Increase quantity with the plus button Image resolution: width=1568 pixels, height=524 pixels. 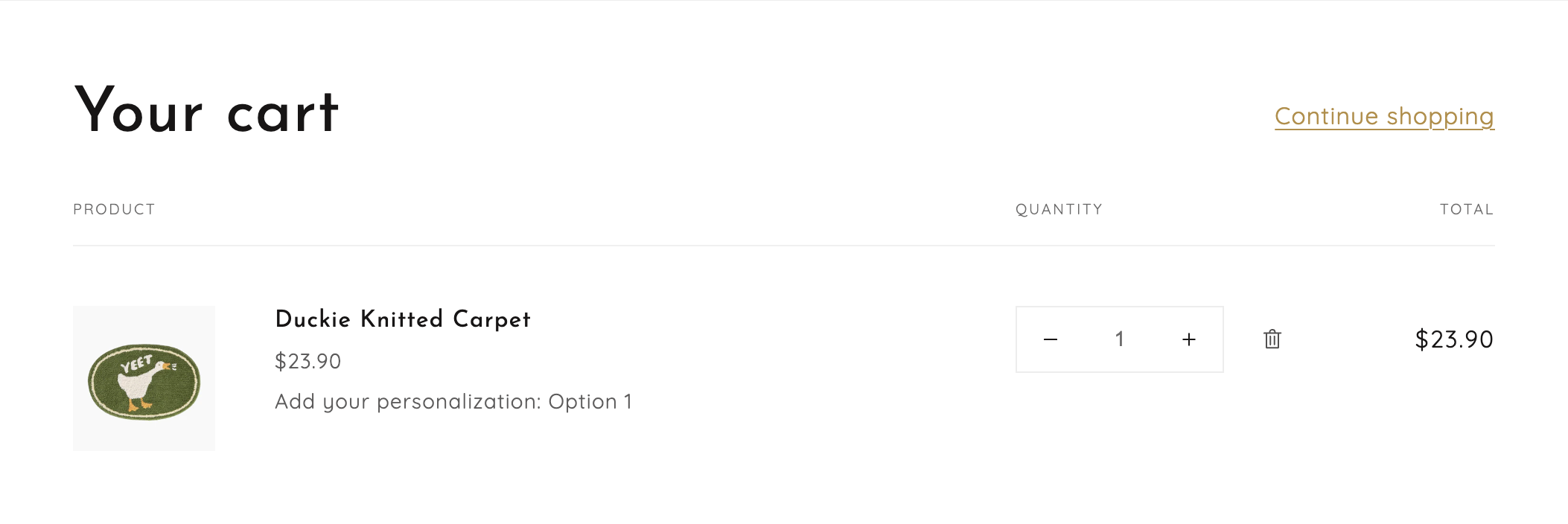(1189, 339)
